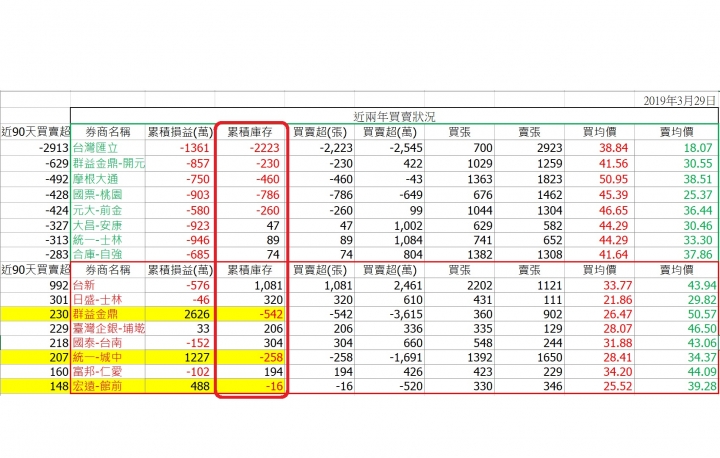The height and width of the screenshot is (458, 720).
Task: Select the 買賣超(萬) value -3,615
Action: tap(406, 314)
